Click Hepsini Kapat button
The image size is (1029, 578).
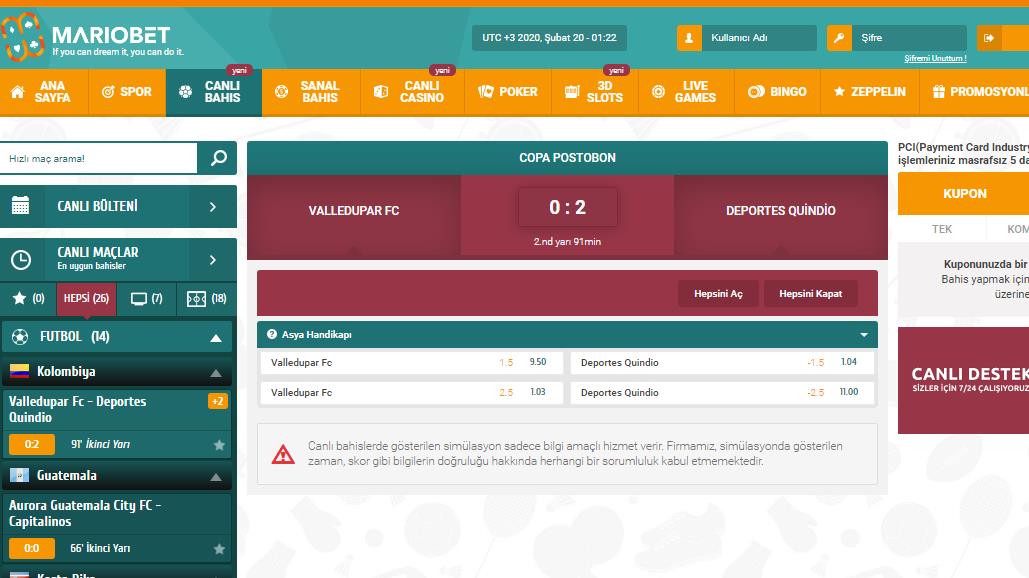(x=810, y=293)
